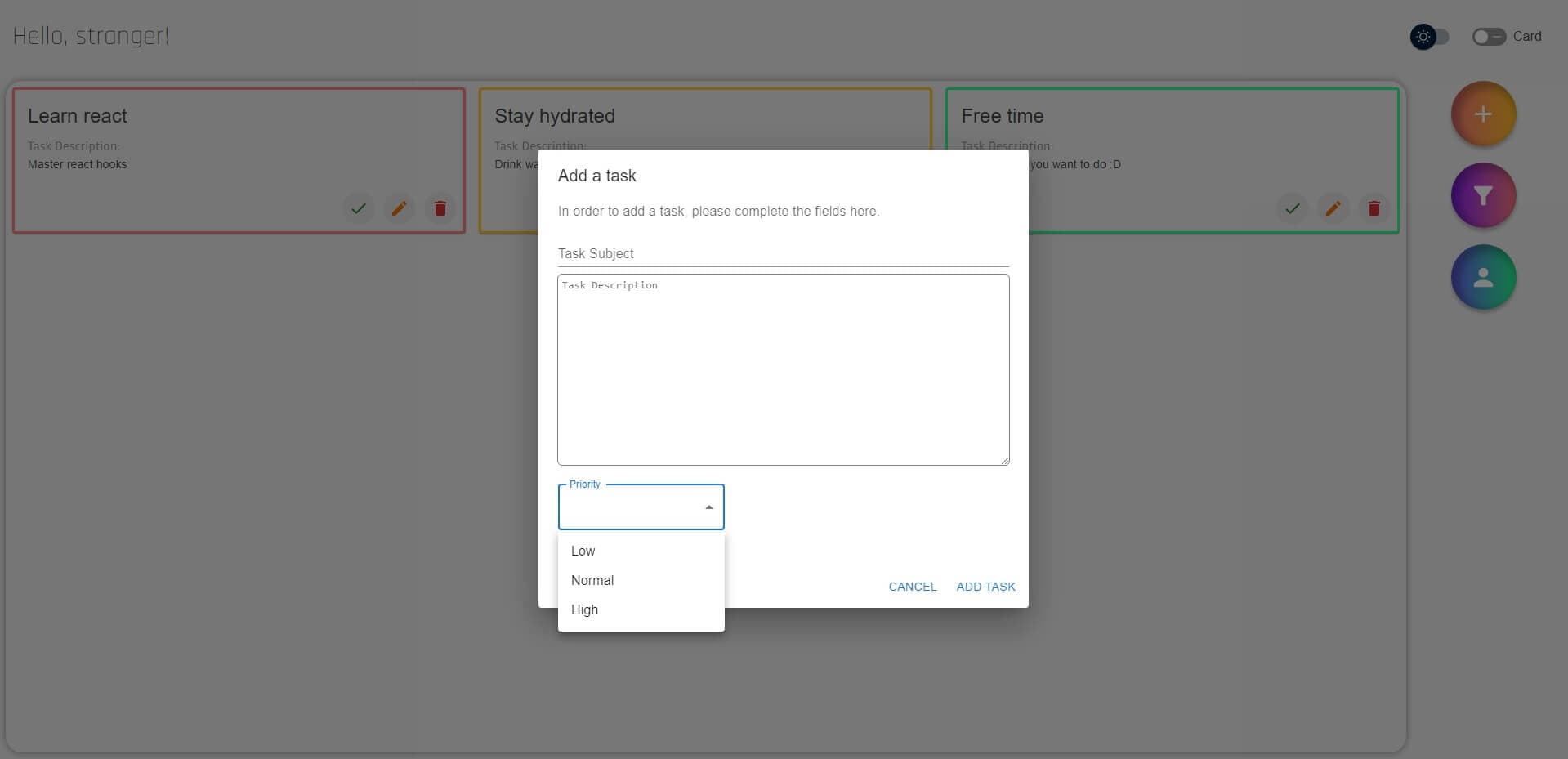Open the purple filter button
Viewport: 1568px width, 759px height.
1483,195
